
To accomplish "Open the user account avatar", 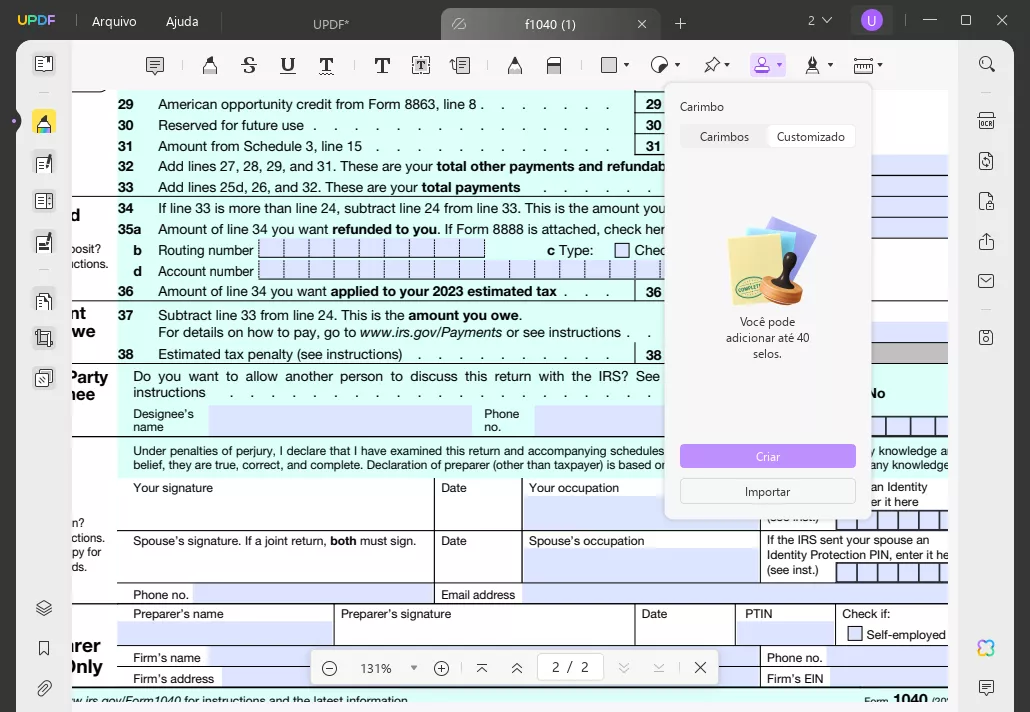I will point(872,21).
